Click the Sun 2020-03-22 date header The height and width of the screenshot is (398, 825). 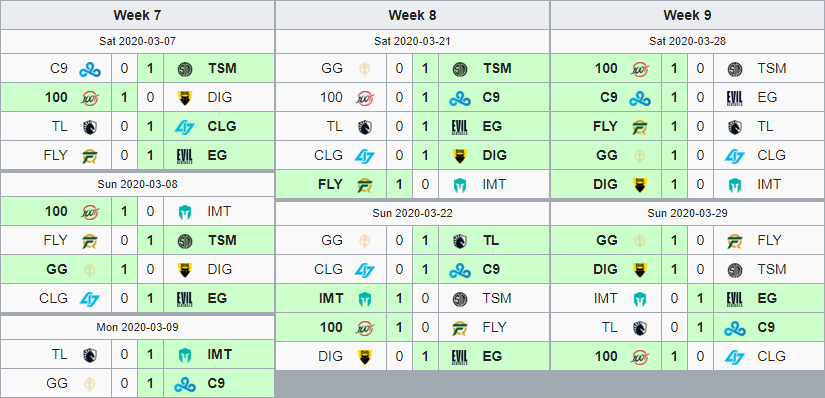click(x=412, y=214)
